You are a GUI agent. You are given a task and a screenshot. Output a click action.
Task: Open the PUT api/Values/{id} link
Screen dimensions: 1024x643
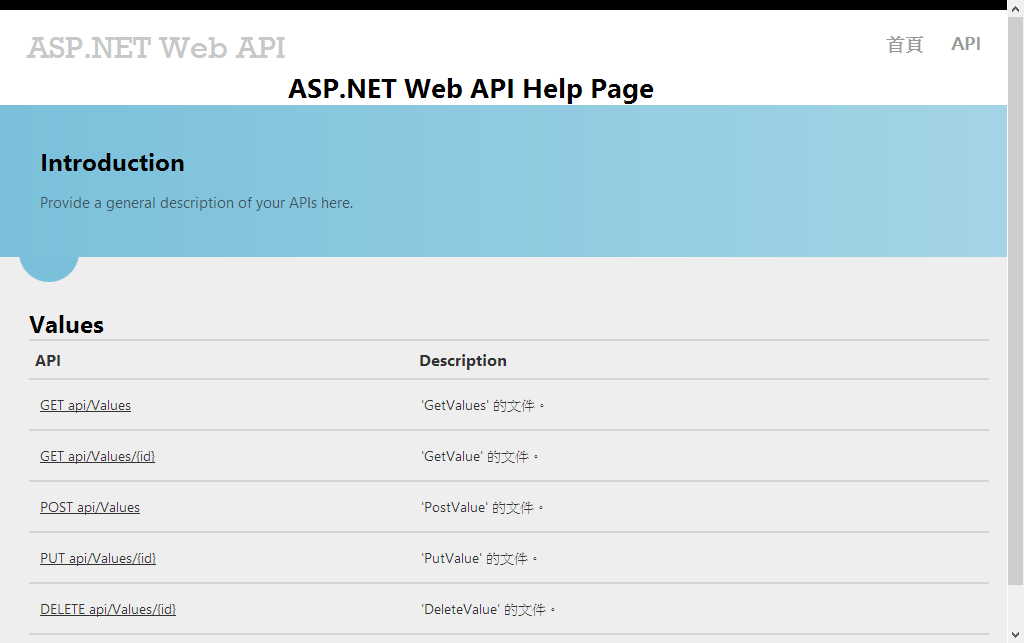98,558
